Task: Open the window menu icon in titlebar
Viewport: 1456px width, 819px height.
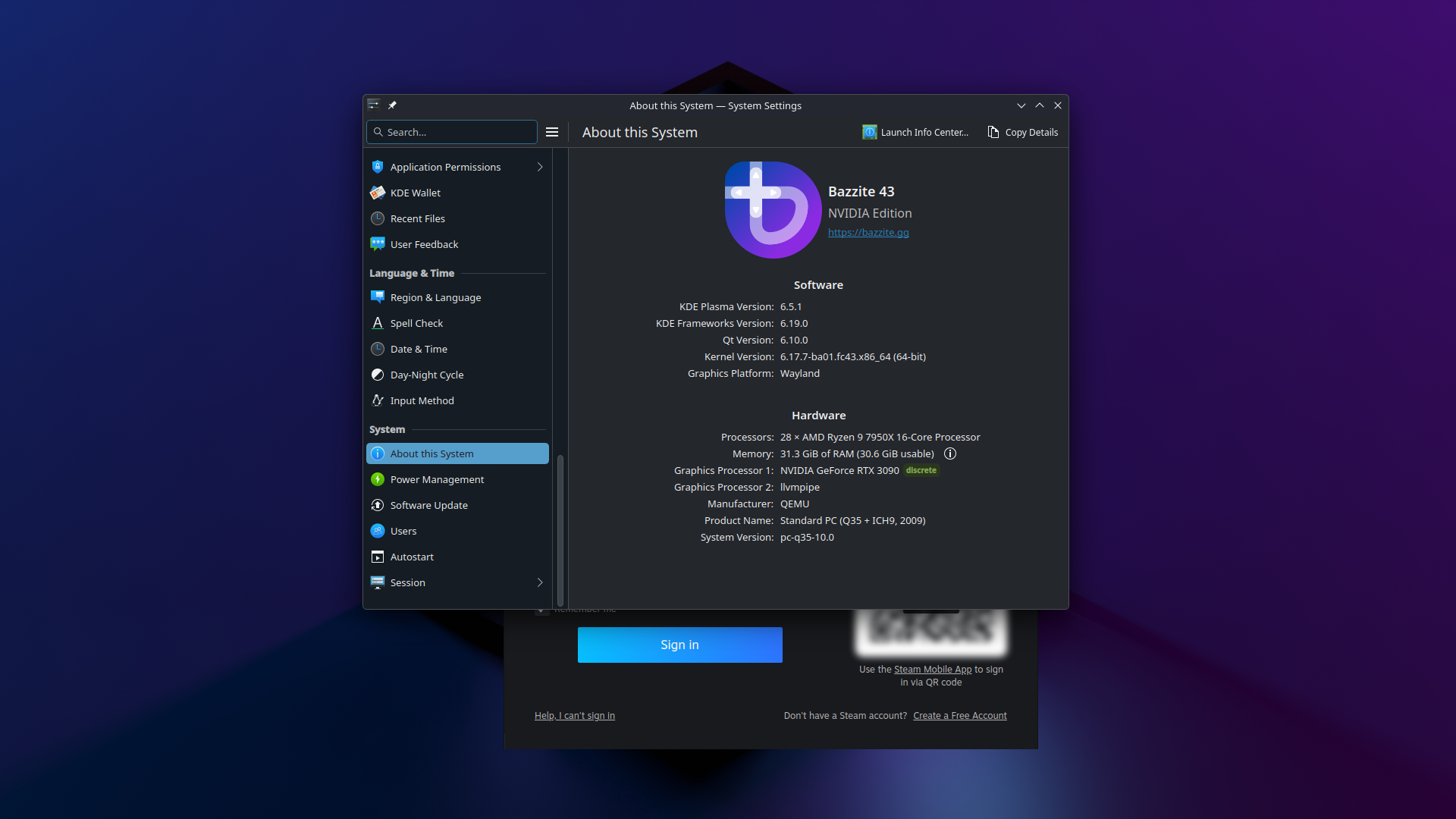Action: point(373,105)
